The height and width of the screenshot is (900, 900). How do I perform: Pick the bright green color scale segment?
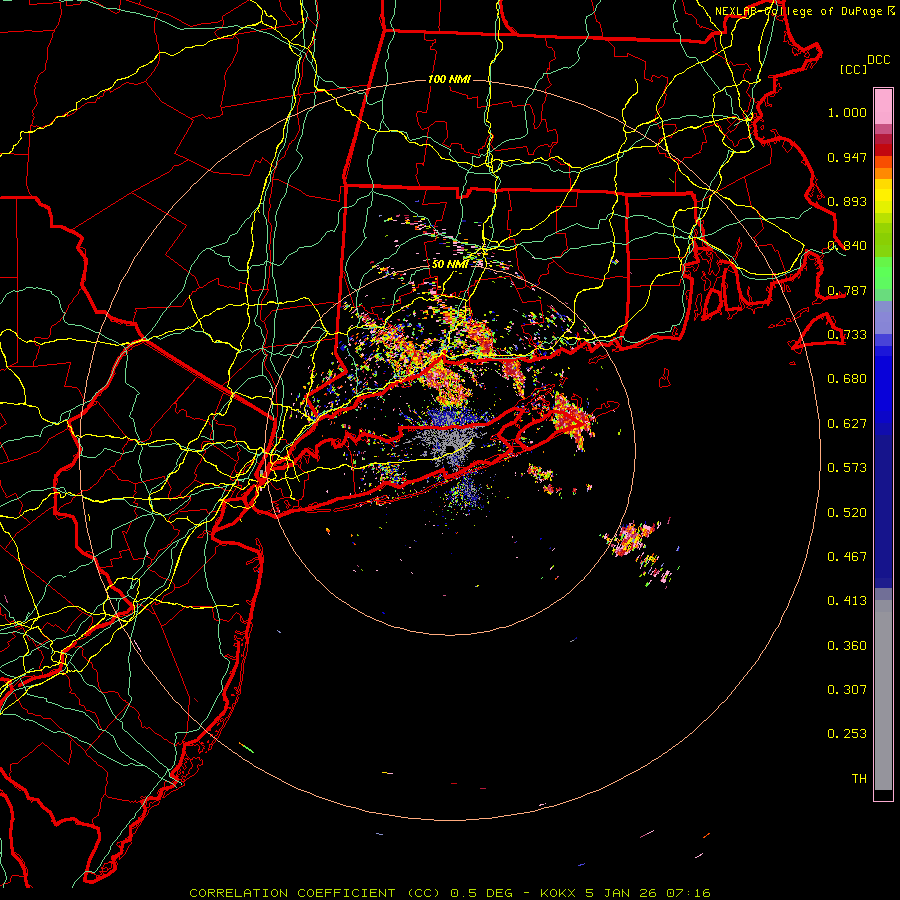[883, 273]
